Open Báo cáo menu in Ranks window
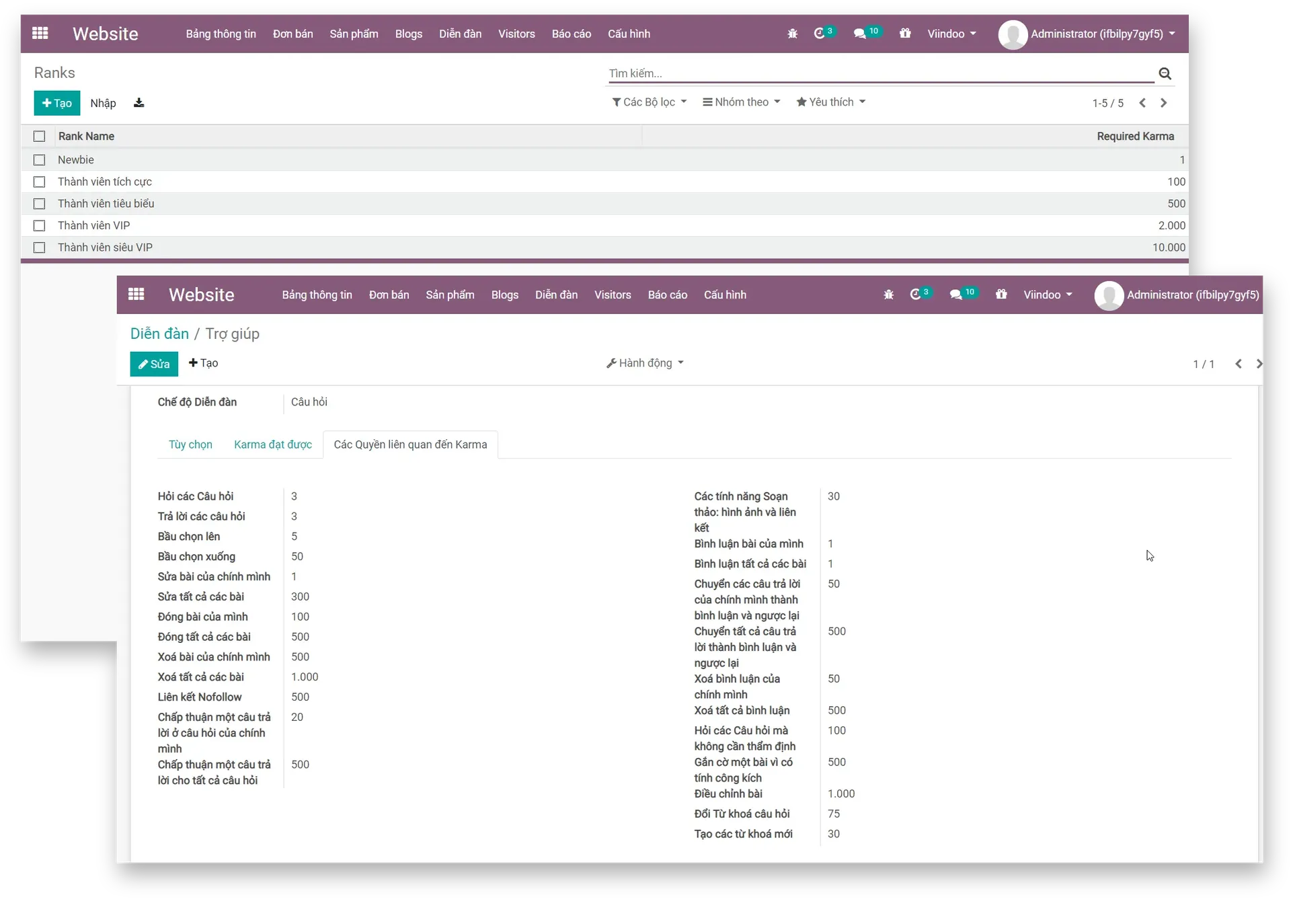 point(572,34)
